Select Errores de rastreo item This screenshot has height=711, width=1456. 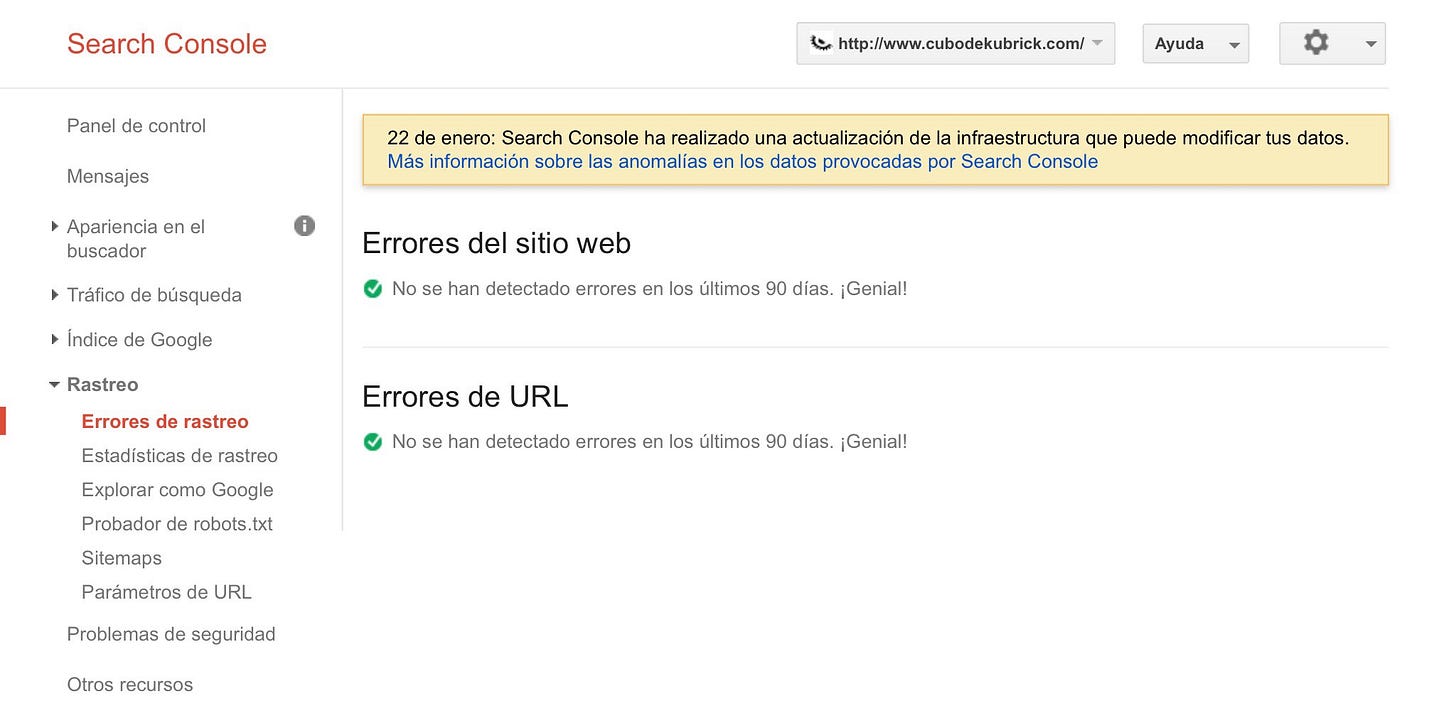pyautogui.click(x=165, y=422)
